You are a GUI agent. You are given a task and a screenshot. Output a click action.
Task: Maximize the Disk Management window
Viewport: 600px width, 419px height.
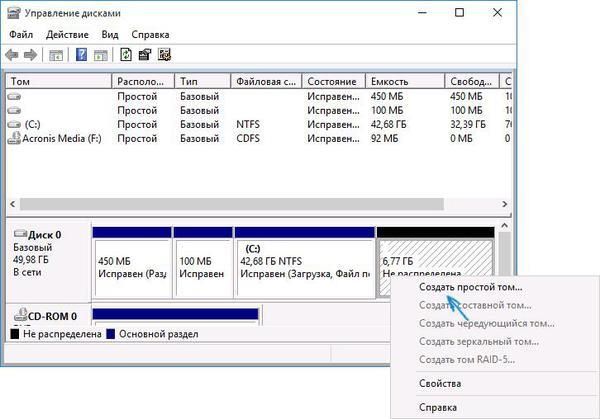coord(459,13)
